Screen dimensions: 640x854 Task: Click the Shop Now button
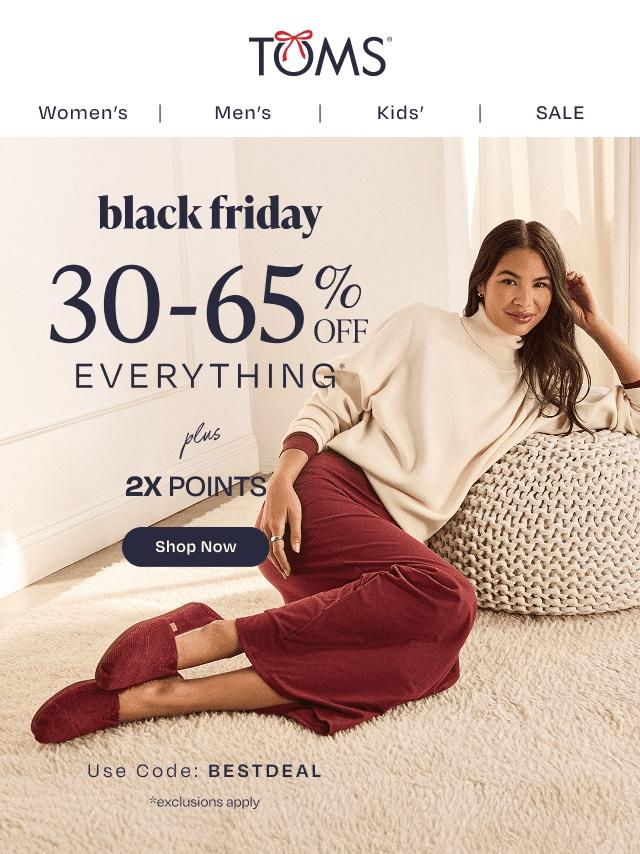(196, 546)
